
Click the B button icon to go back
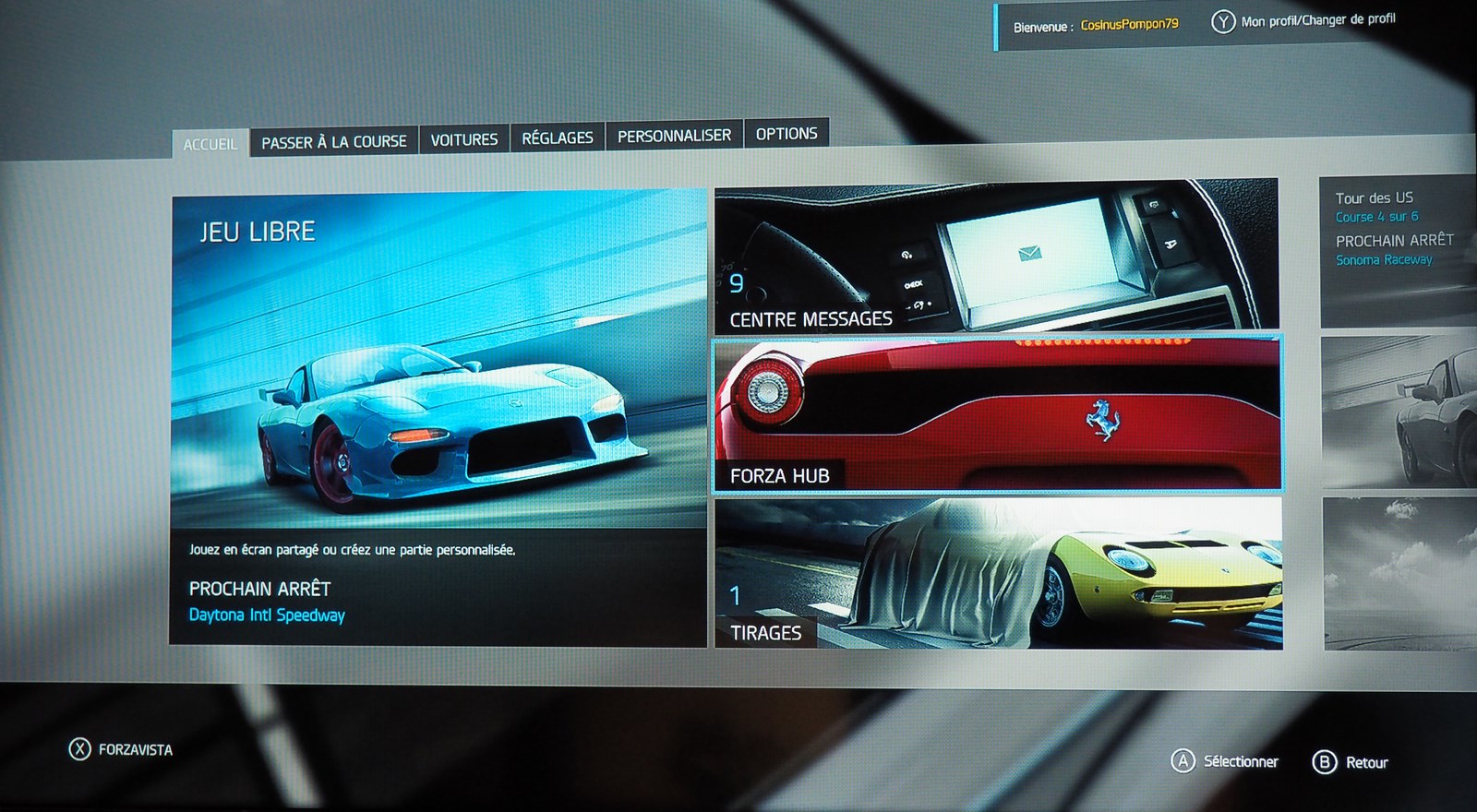click(x=1325, y=762)
